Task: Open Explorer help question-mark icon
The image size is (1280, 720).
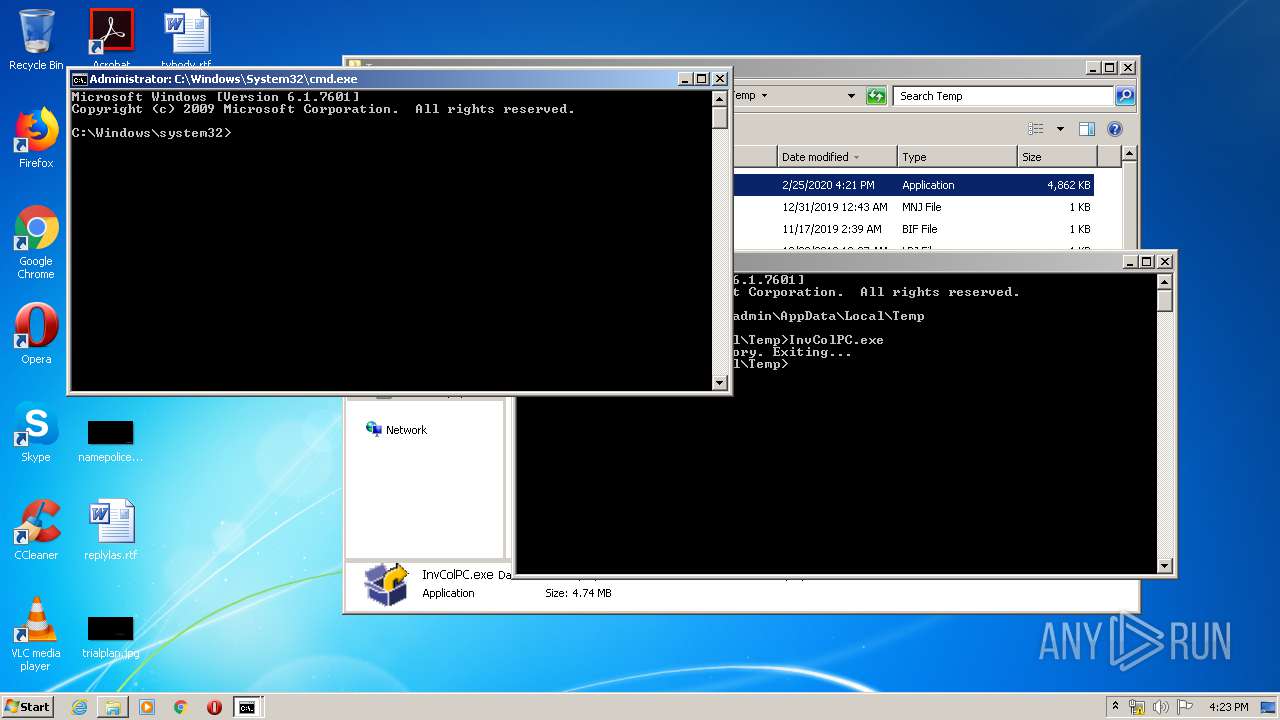Action: click(x=1115, y=129)
